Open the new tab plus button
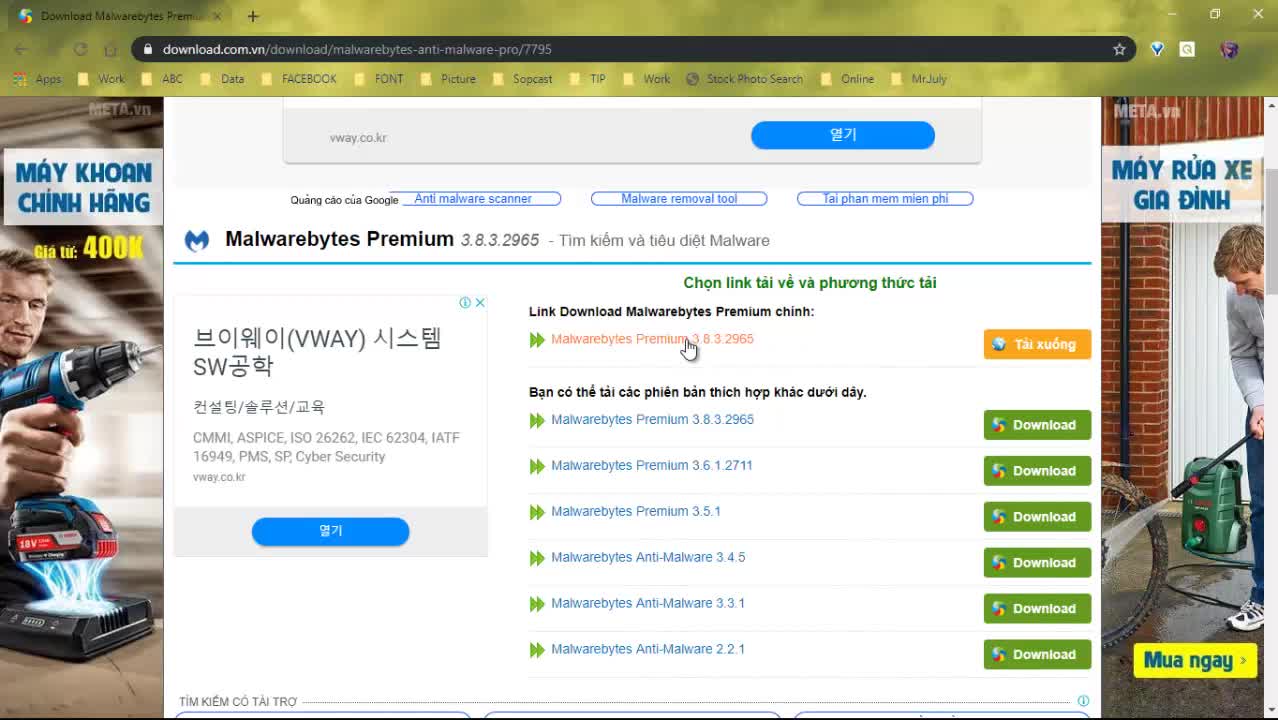The height and width of the screenshot is (720, 1278). 253,16
